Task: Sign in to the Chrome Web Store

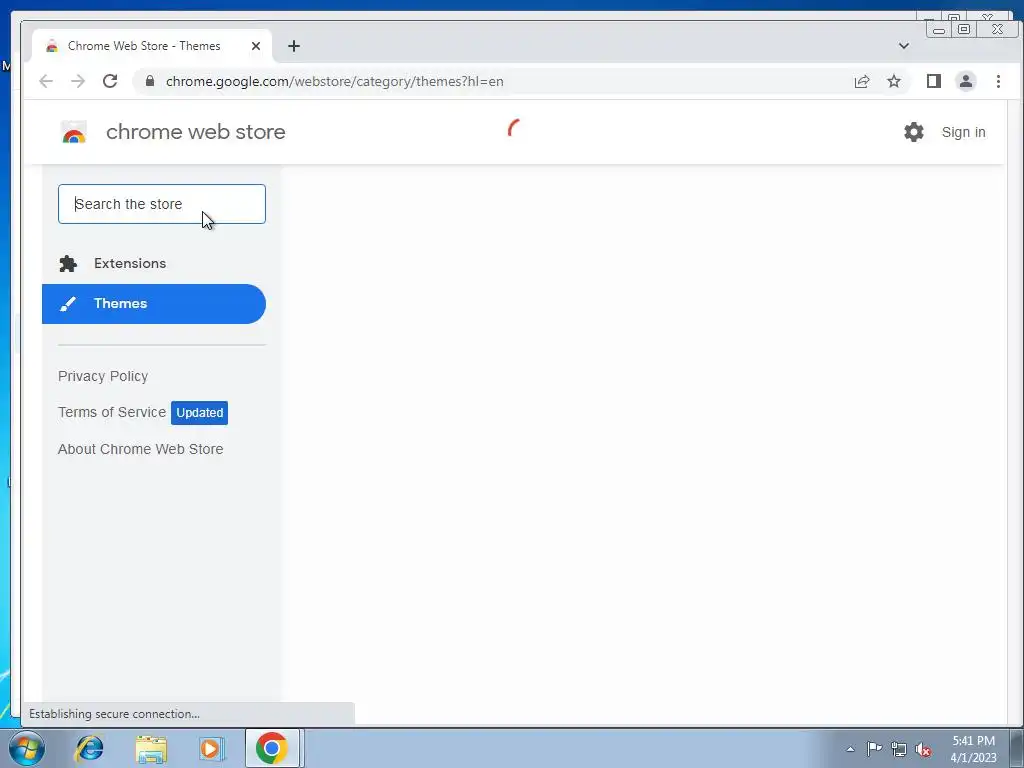Action: (963, 132)
